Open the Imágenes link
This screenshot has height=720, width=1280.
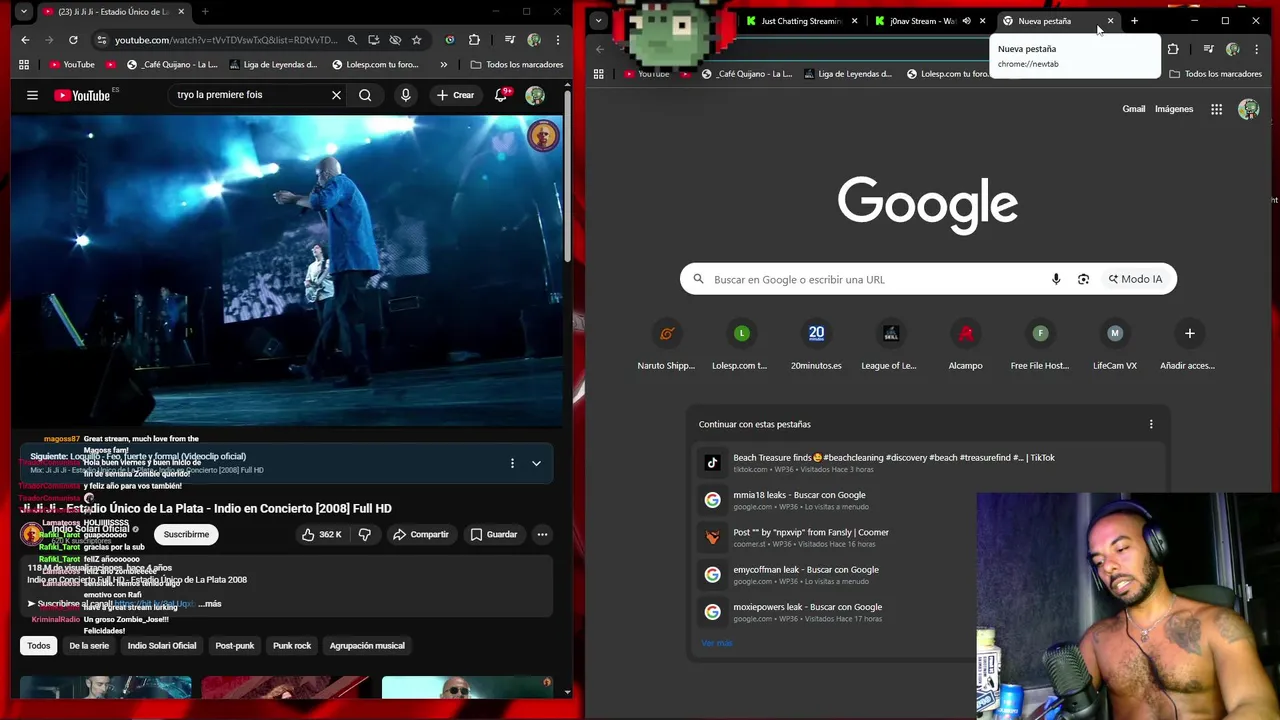[1174, 109]
